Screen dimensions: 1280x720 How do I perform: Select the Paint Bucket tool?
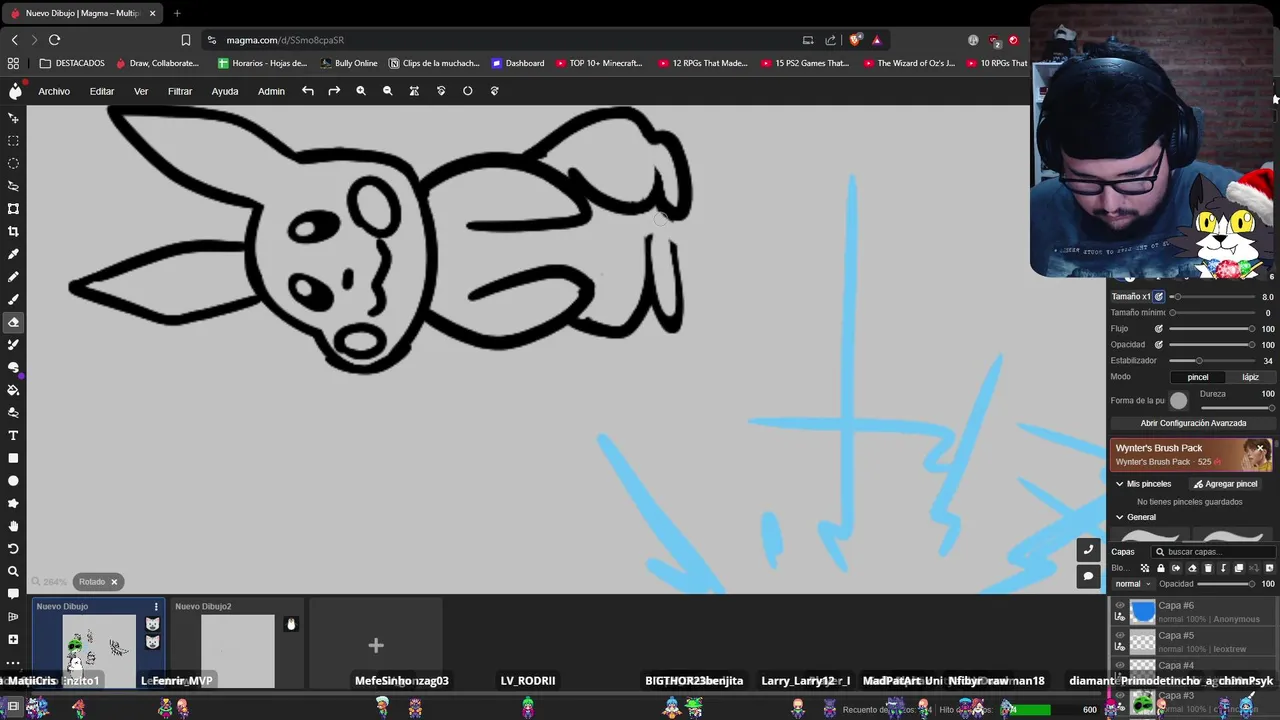13,390
